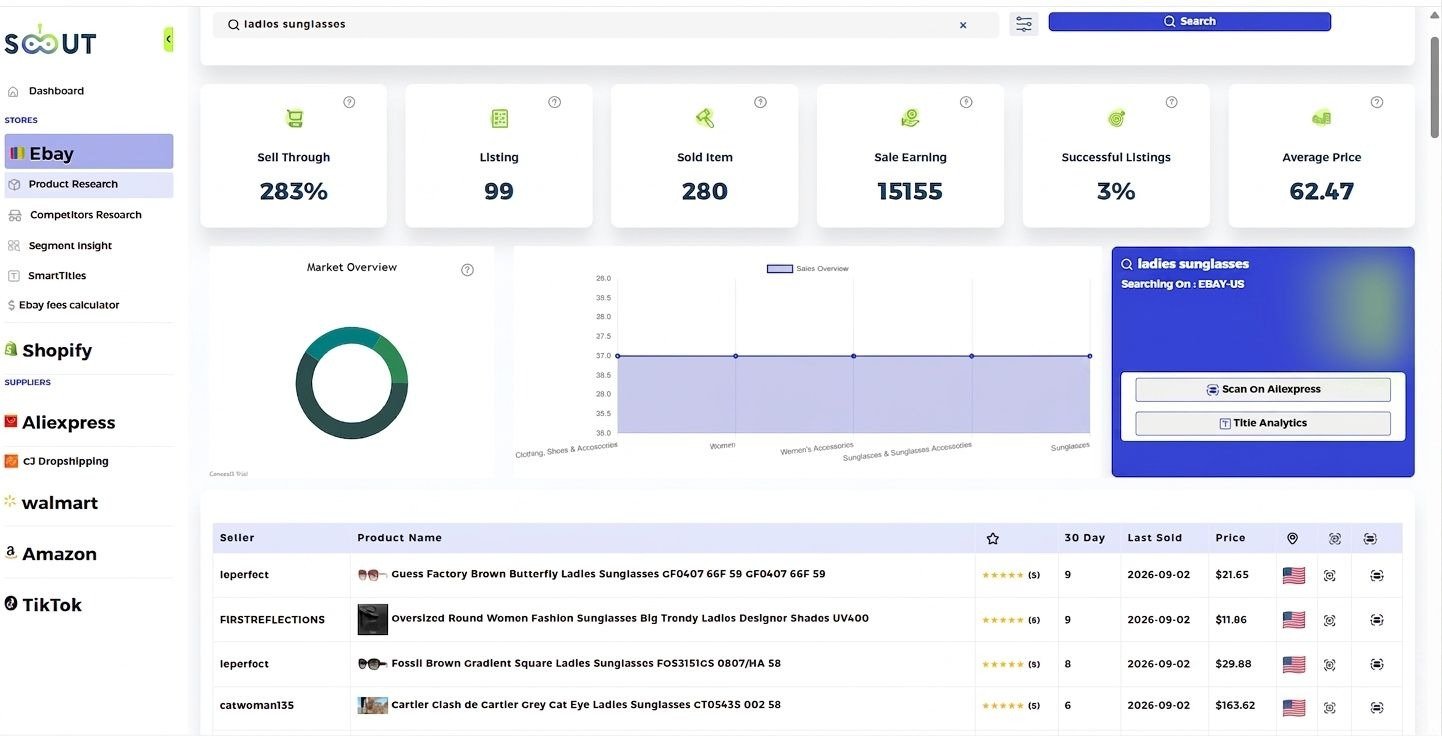Clear the search field with the X icon

point(963,25)
